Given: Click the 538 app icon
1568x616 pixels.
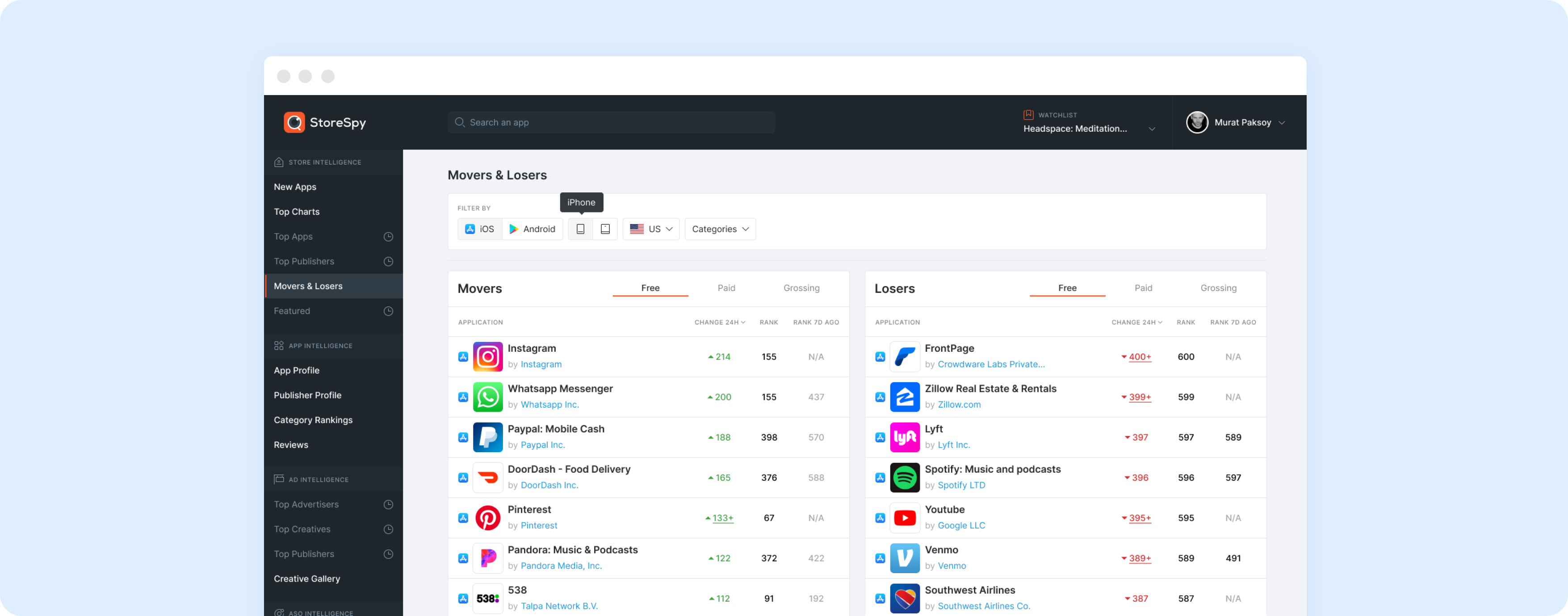Looking at the screenshot, I should coord(487,598).
